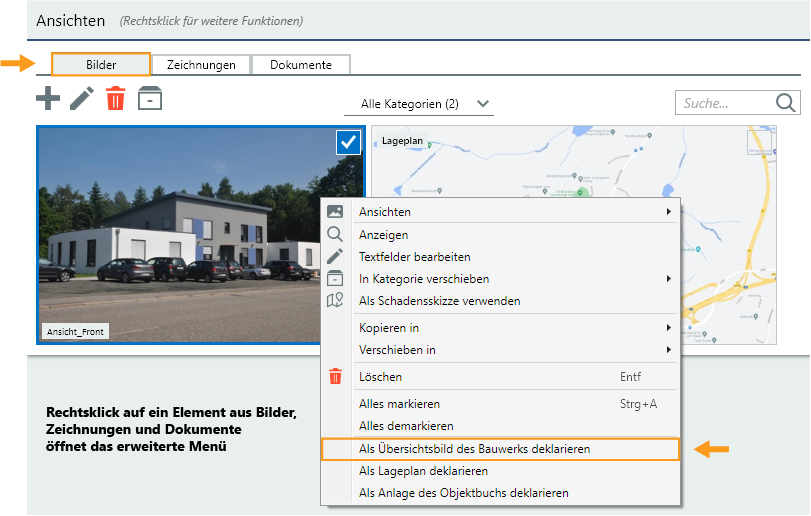
Task: Click the Lageplan caption label
Action: pos(402,141)
